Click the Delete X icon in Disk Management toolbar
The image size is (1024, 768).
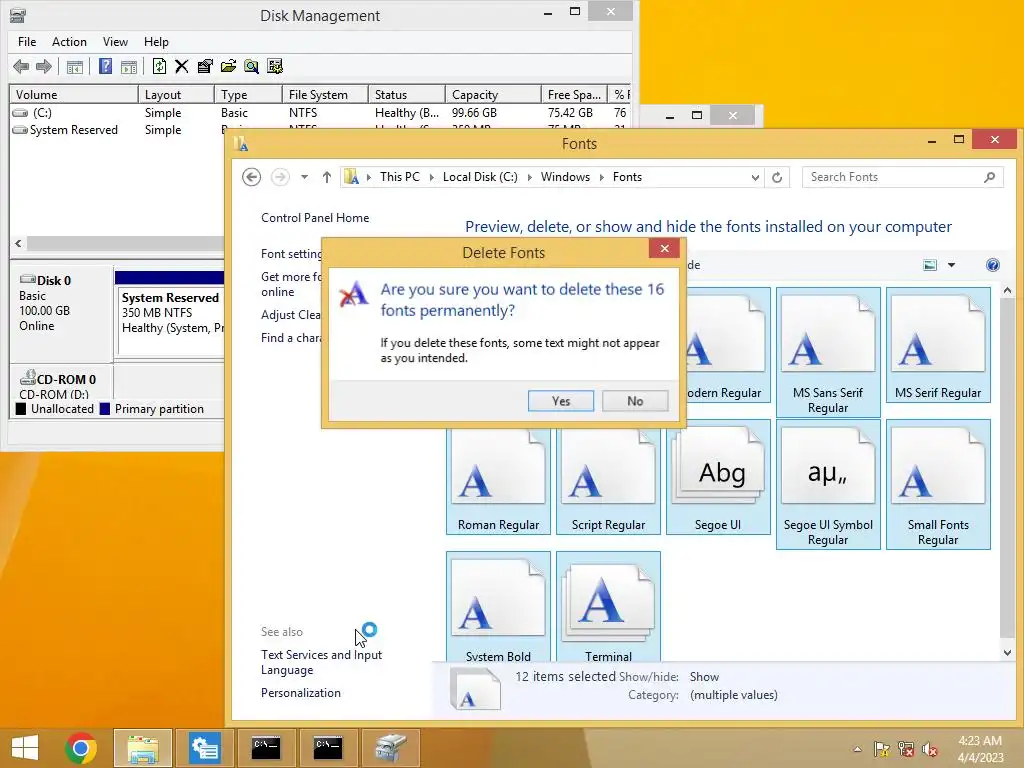182,66
